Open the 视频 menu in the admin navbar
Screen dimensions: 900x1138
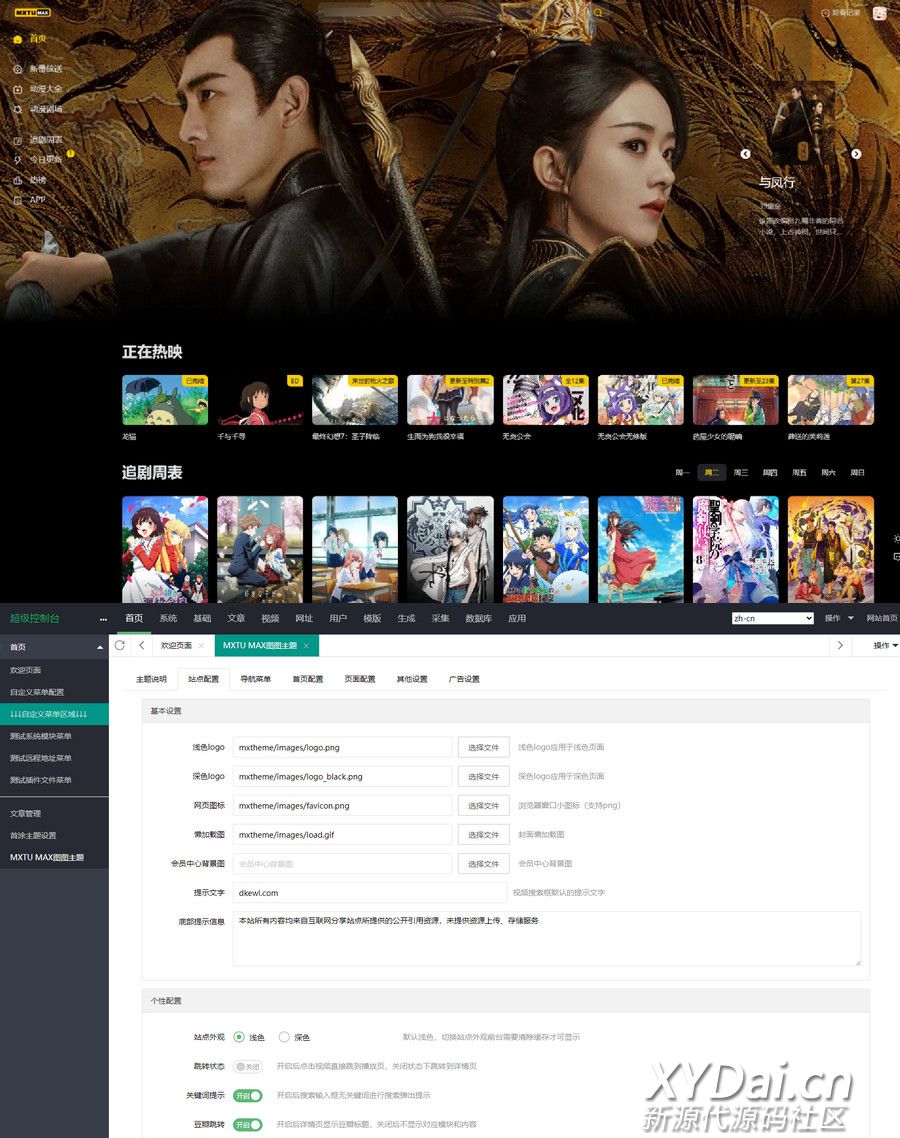coord(270,618)
